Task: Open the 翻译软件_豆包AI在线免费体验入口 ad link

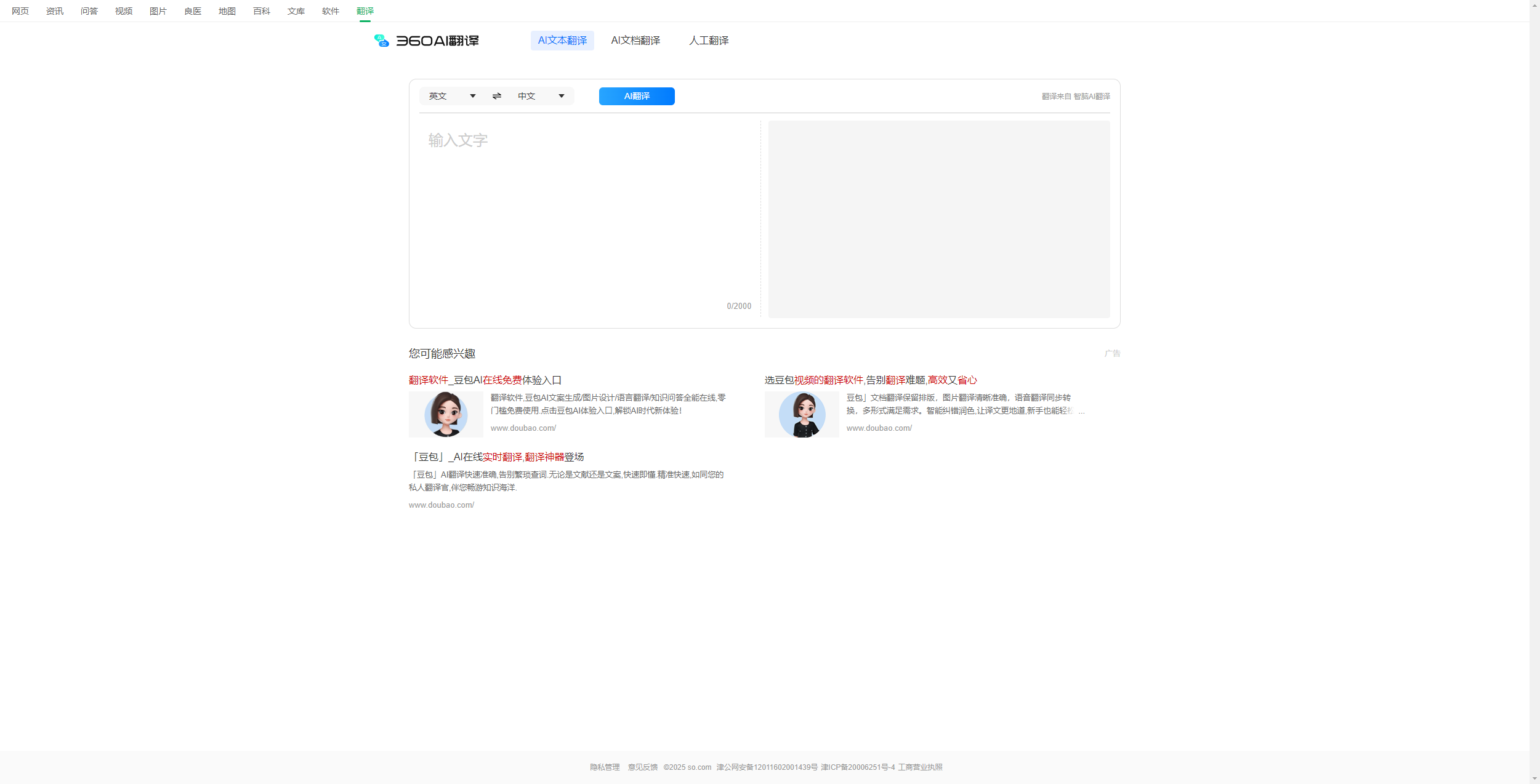Action: [485, 380]
